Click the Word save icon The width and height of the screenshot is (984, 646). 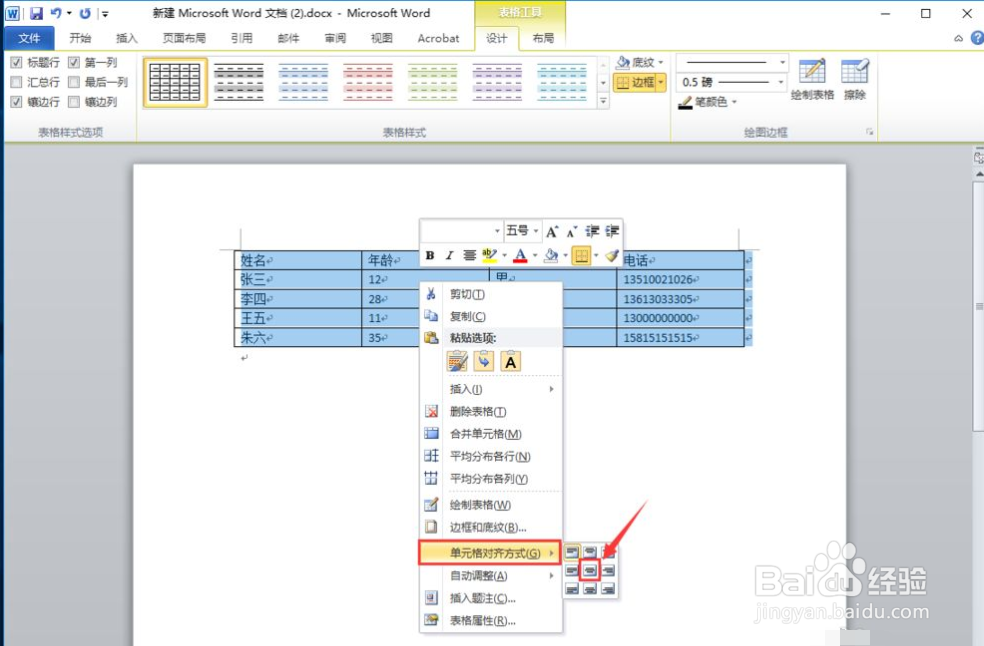[x=38, y=13]
